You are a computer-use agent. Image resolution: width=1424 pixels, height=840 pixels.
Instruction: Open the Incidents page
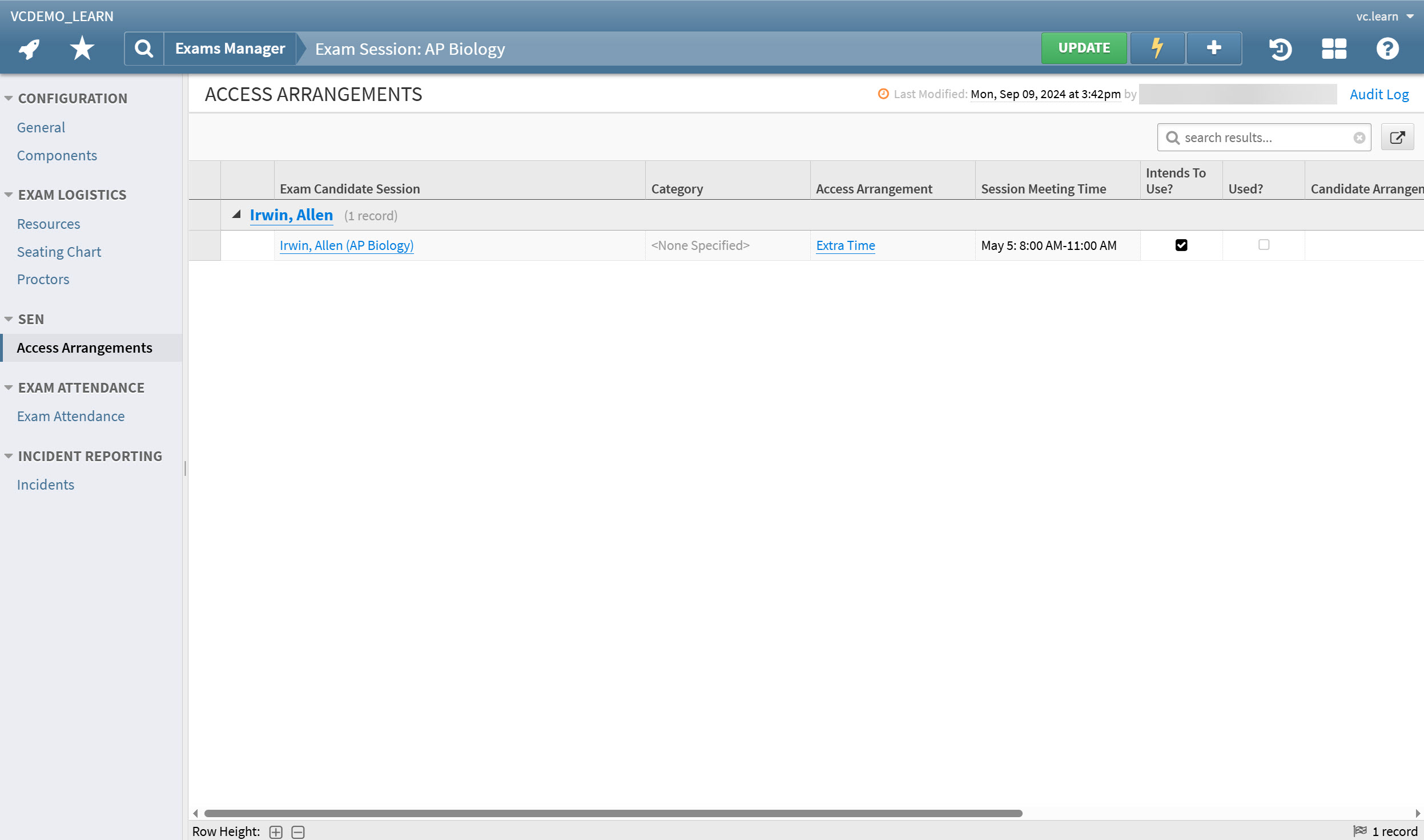[46, 484]
